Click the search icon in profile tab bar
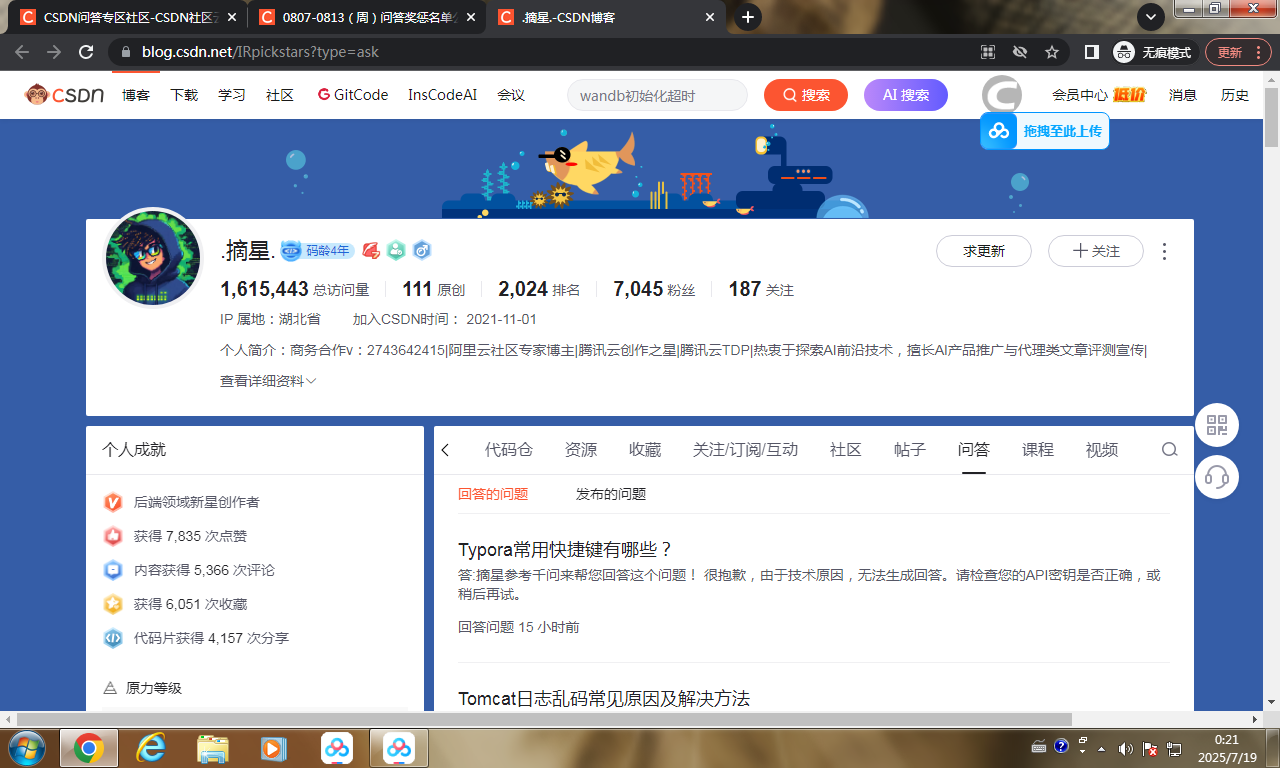 [1169, 450]
